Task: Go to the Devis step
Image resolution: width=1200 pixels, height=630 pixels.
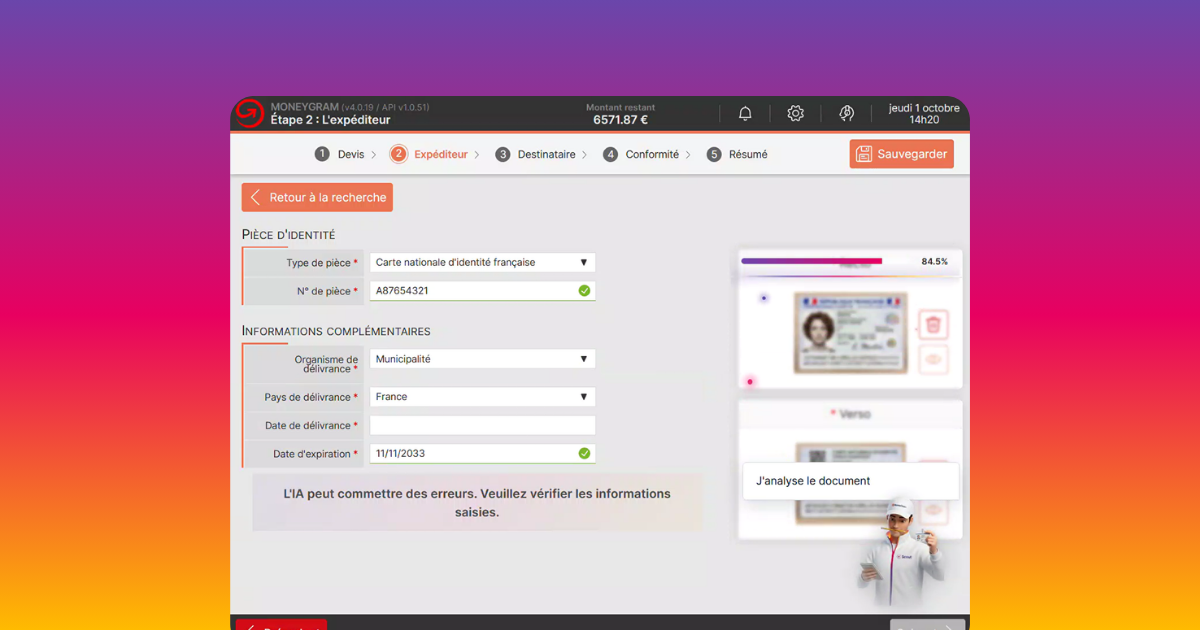Action: point(351,154)
